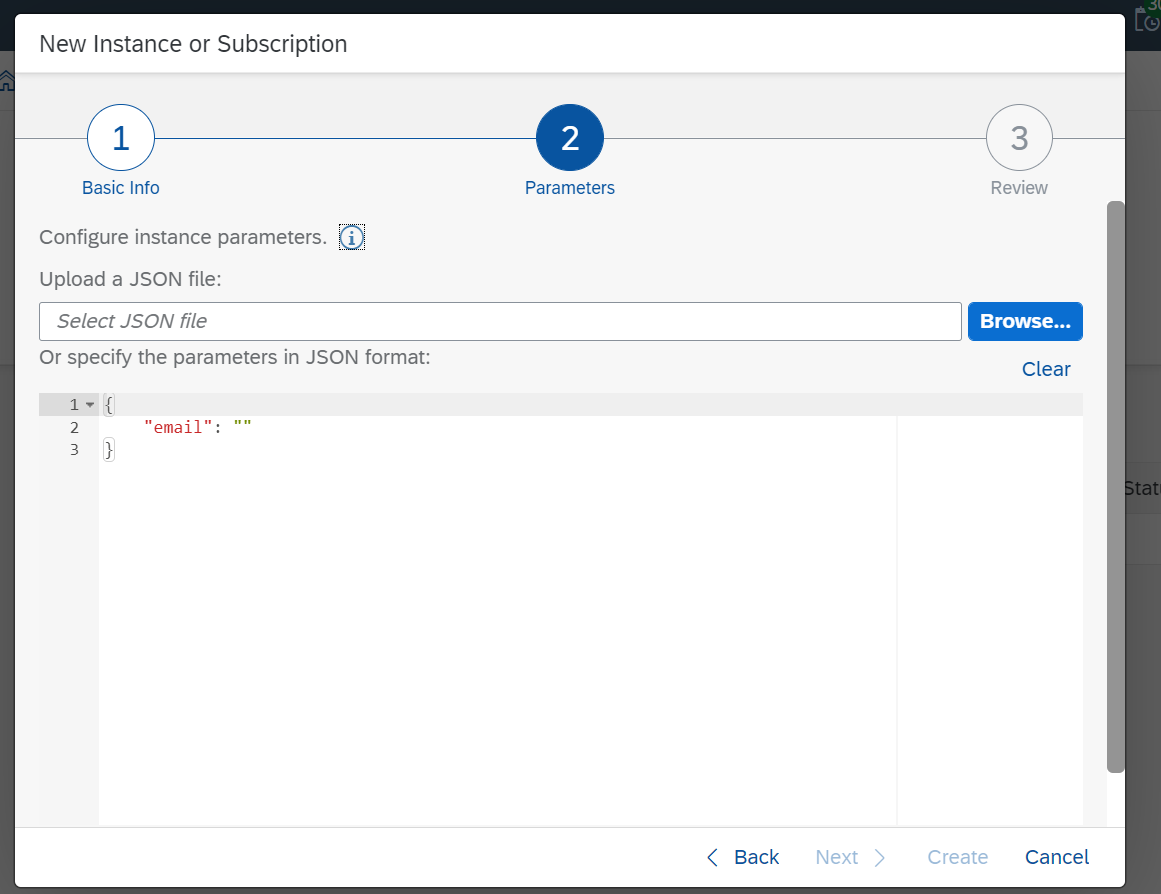The height and width of the screenshot is (894, 1161).
Task: Click the Select JSON file input field
Action: (x=500, y=321)
